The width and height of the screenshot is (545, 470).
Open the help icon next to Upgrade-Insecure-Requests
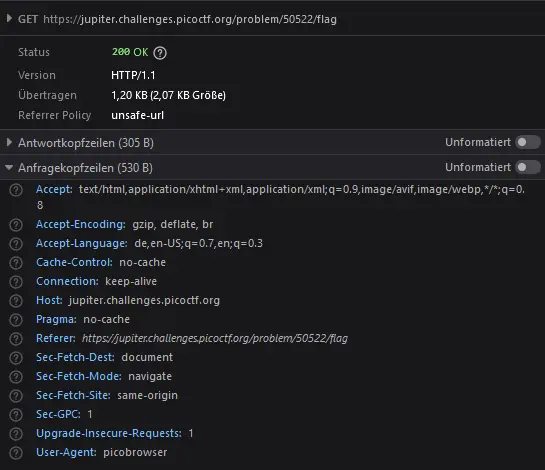click(x=16, y=433)
